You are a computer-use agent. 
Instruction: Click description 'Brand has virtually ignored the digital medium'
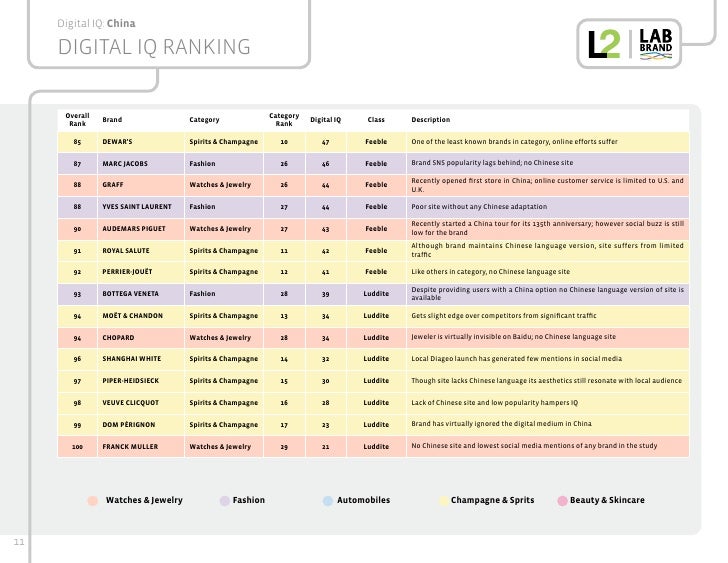pyautogui.click(x=501, y=424)
